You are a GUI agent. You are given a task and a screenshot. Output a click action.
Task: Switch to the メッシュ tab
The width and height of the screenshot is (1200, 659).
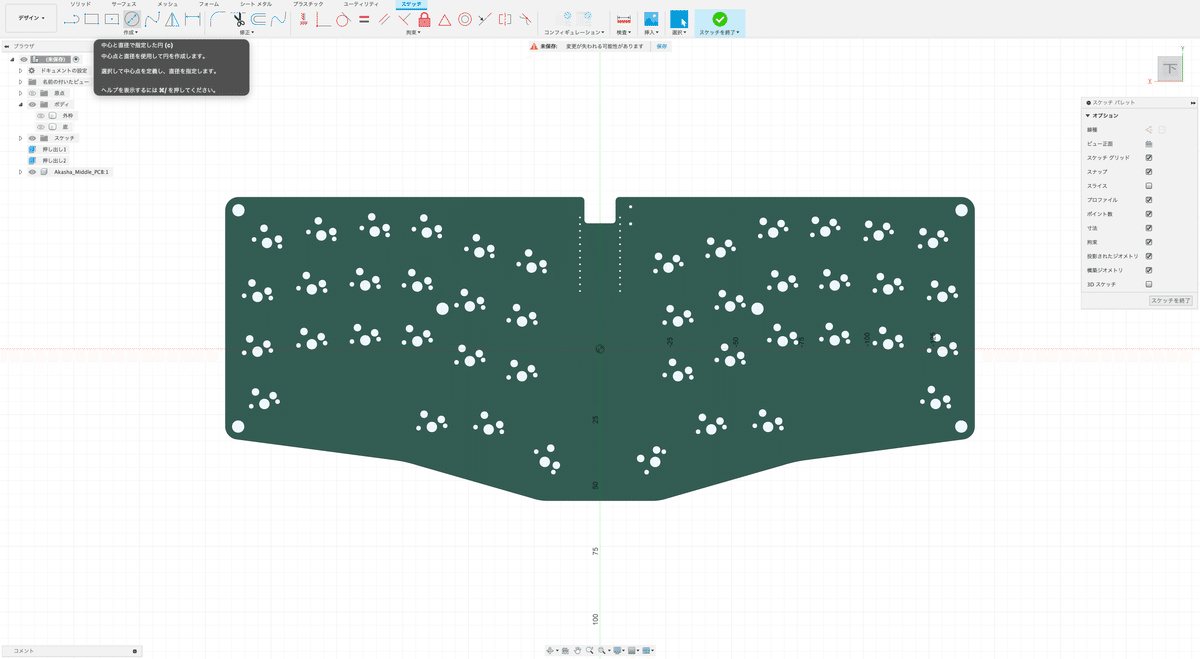[x=167, y=4]
